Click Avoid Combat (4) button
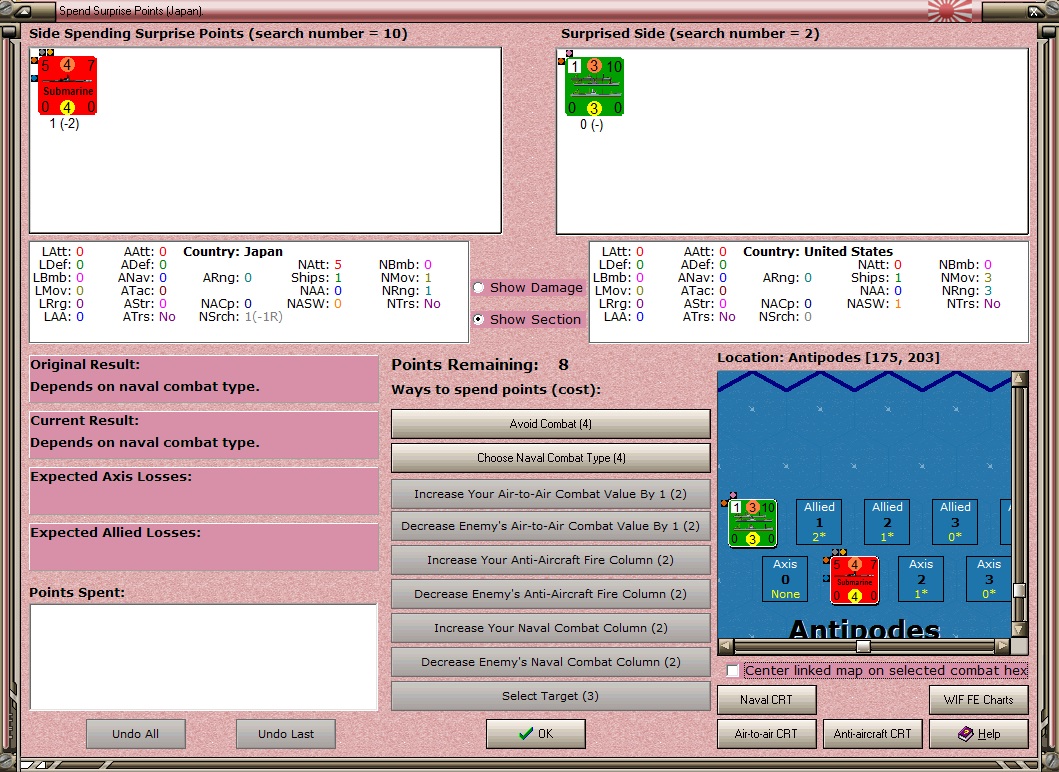1059x772 pixels. [x=550, y=424]
